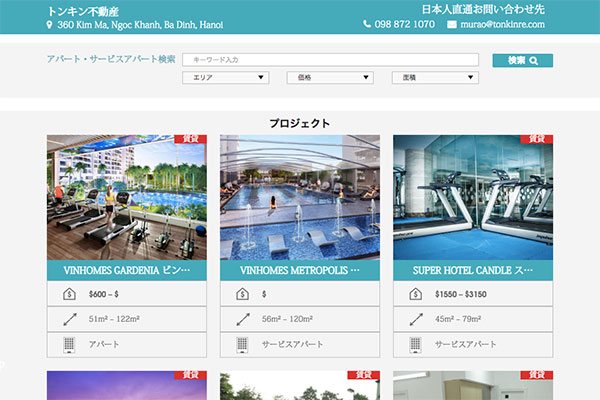Viewport: 600px width, 400px height.
Task: Open the VINHOMES METROPOLIS listing title
Action: (300, 270)
